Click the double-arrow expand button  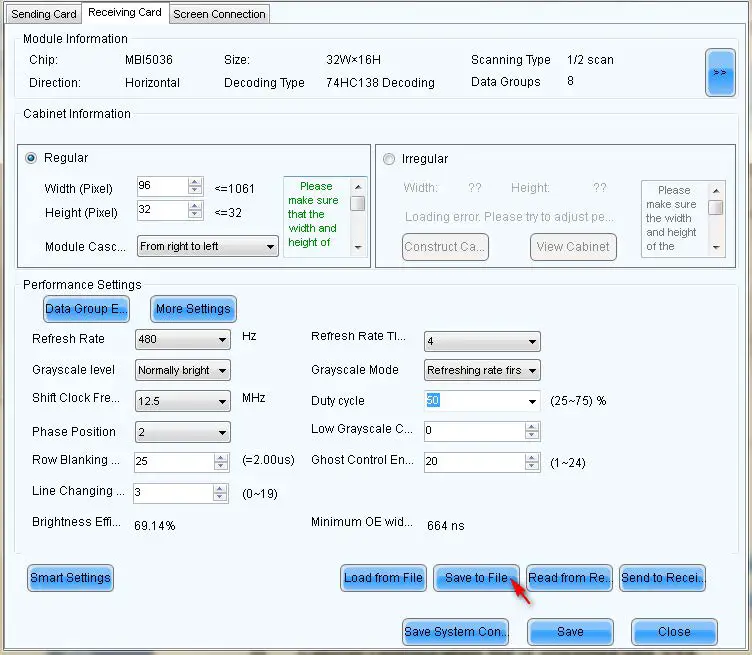pos(719,73)
